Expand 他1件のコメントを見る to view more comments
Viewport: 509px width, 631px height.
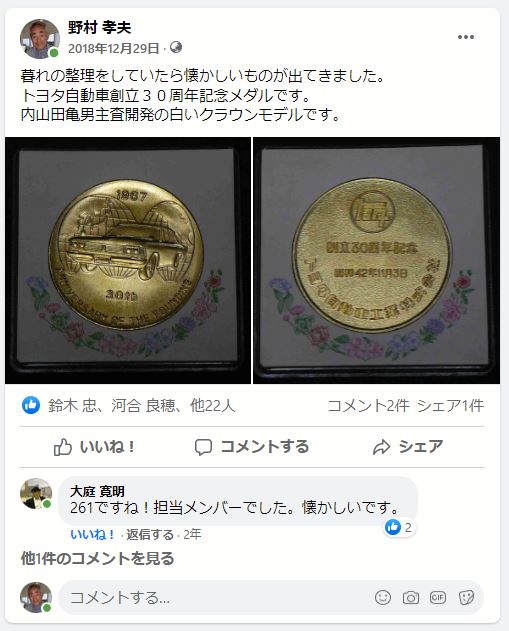click(97, 559)
